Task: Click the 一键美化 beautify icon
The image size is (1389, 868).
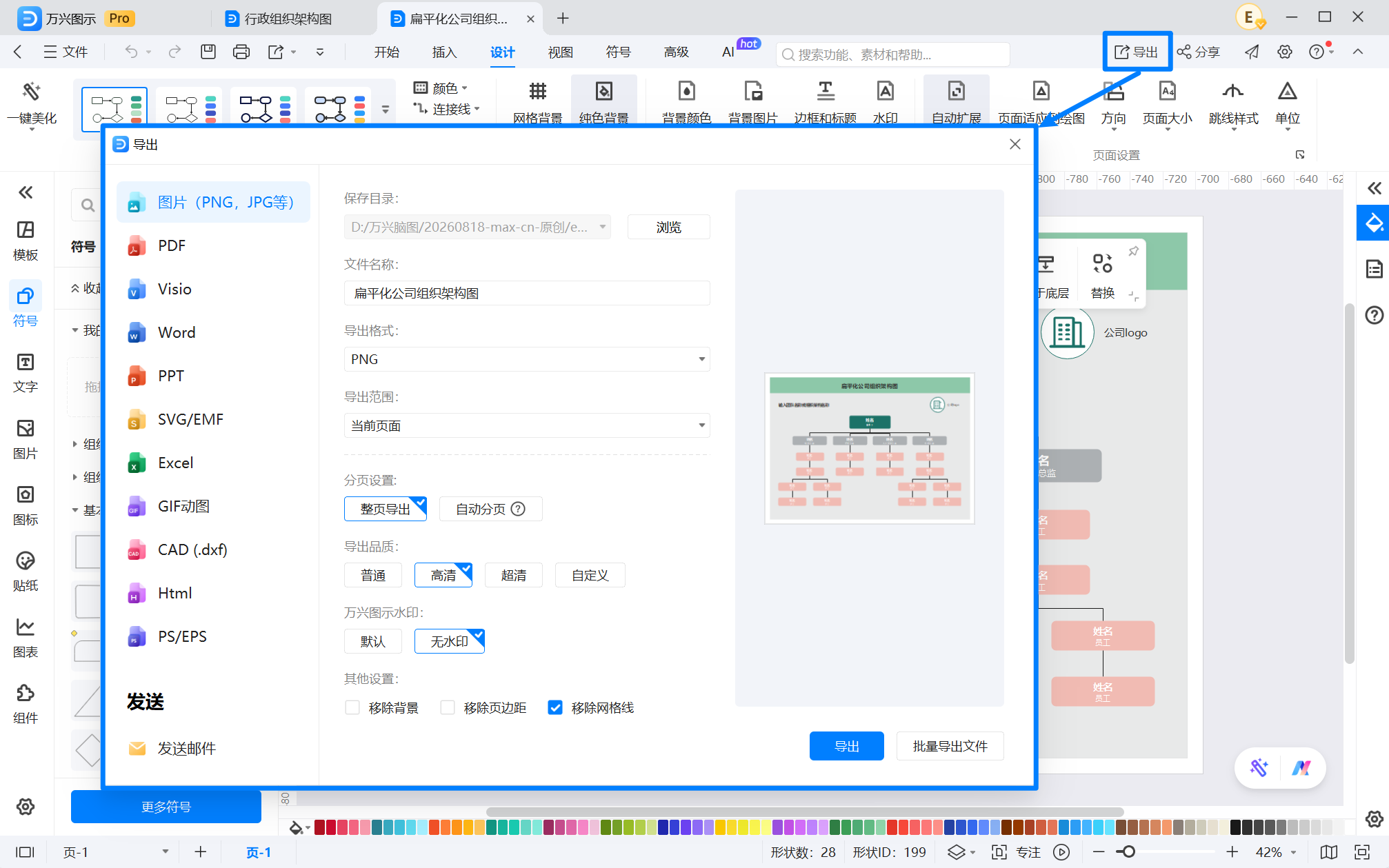Action: click(32, 92)
